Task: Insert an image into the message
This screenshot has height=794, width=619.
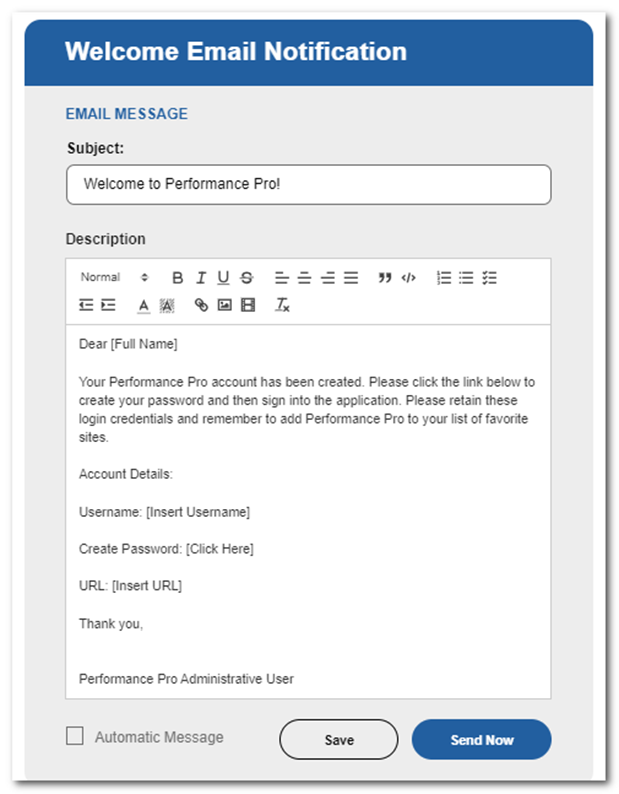Action: click(x=224, y=305)
